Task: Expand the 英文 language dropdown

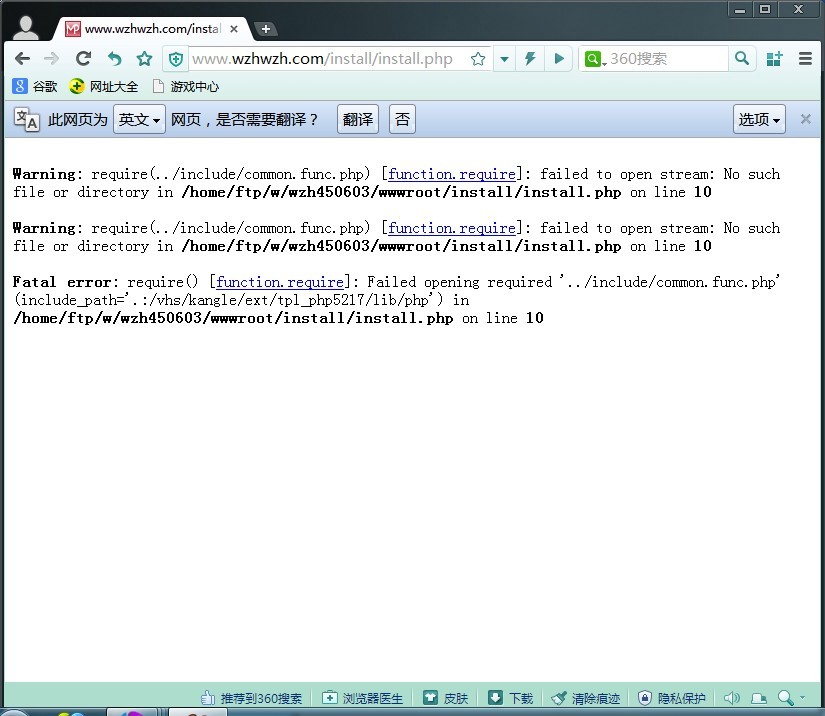Action: coord(139,119)
